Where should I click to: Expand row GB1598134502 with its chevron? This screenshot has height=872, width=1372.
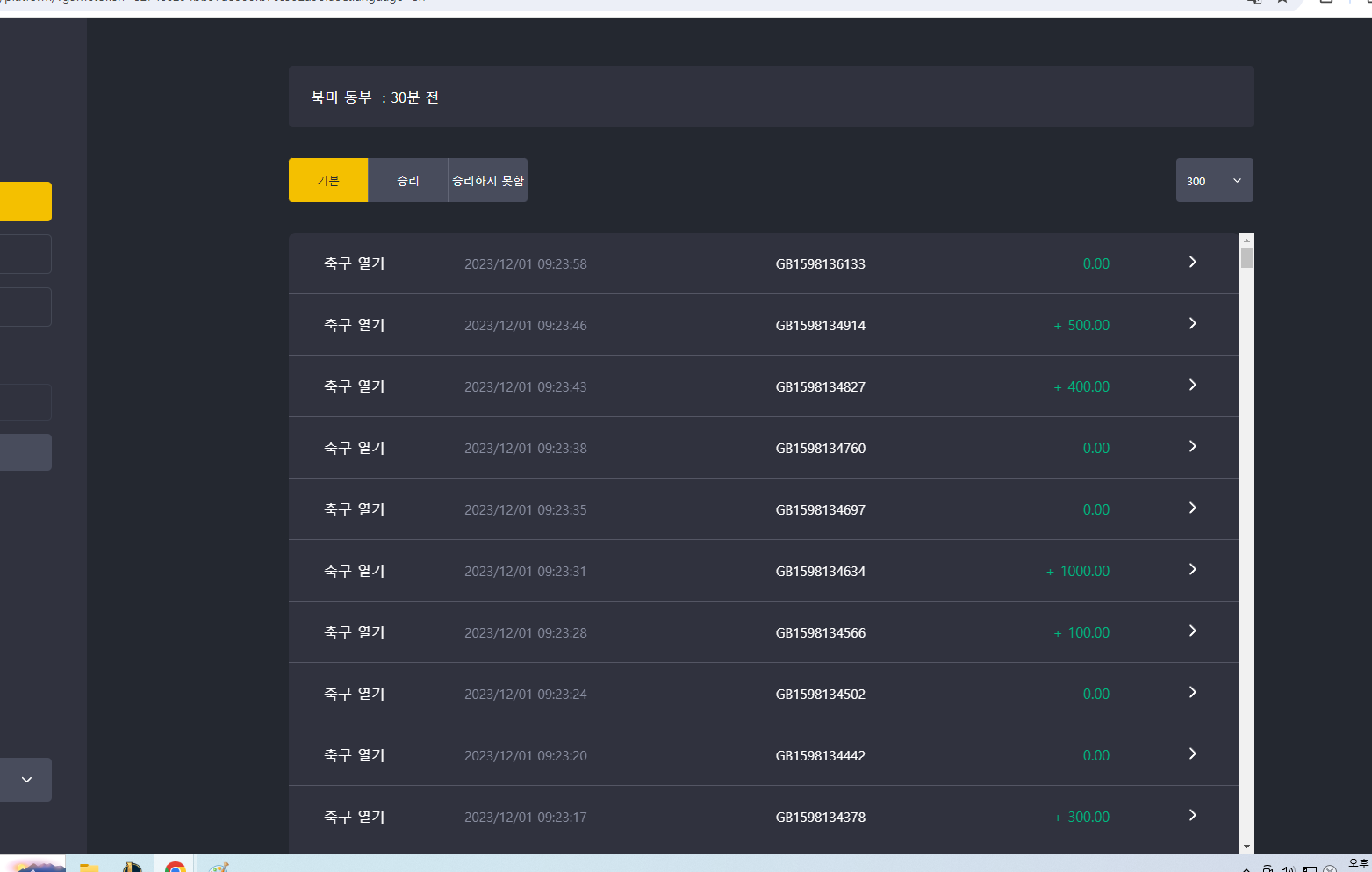click(x=1193, y=692)
